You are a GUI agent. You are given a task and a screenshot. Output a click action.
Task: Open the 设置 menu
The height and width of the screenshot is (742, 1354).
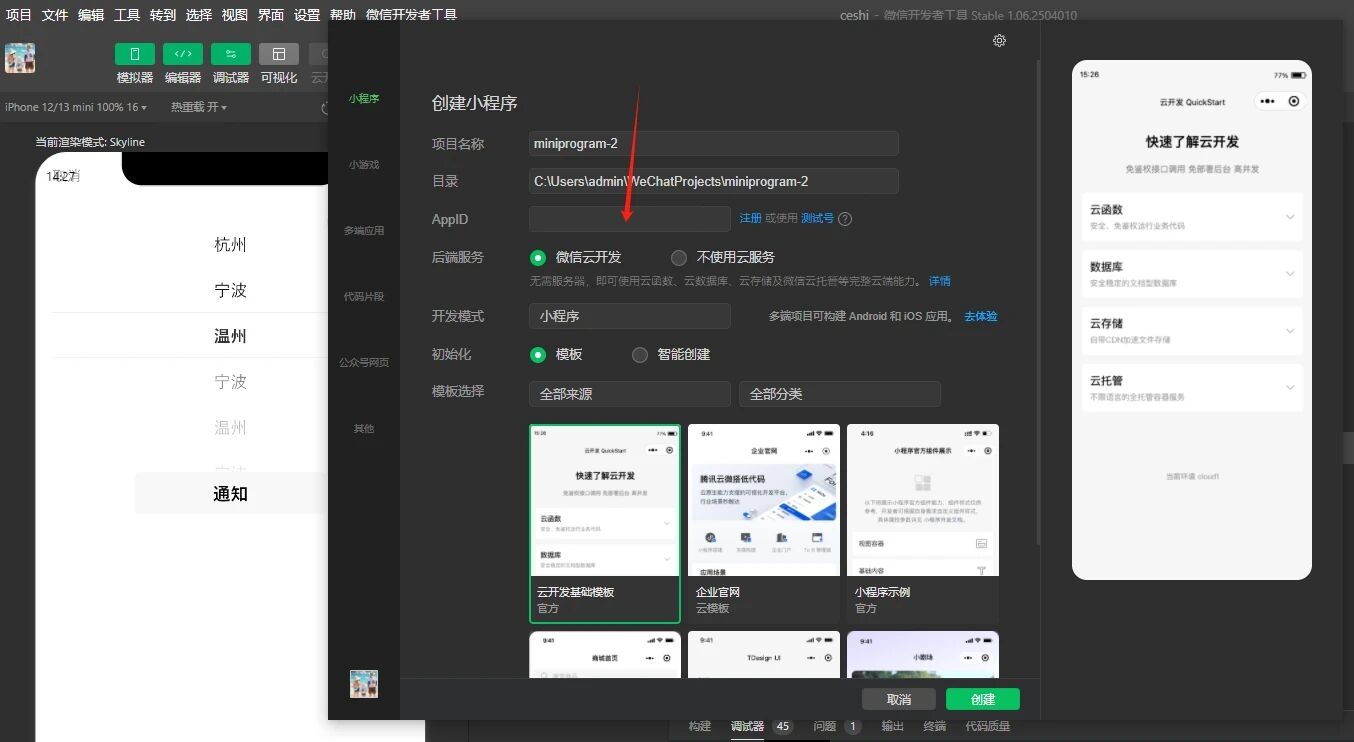pyautogui.click(x=307, y=15)
